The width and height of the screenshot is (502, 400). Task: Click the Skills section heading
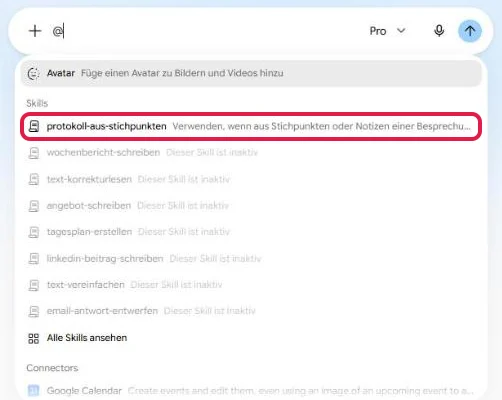[37, 103]
